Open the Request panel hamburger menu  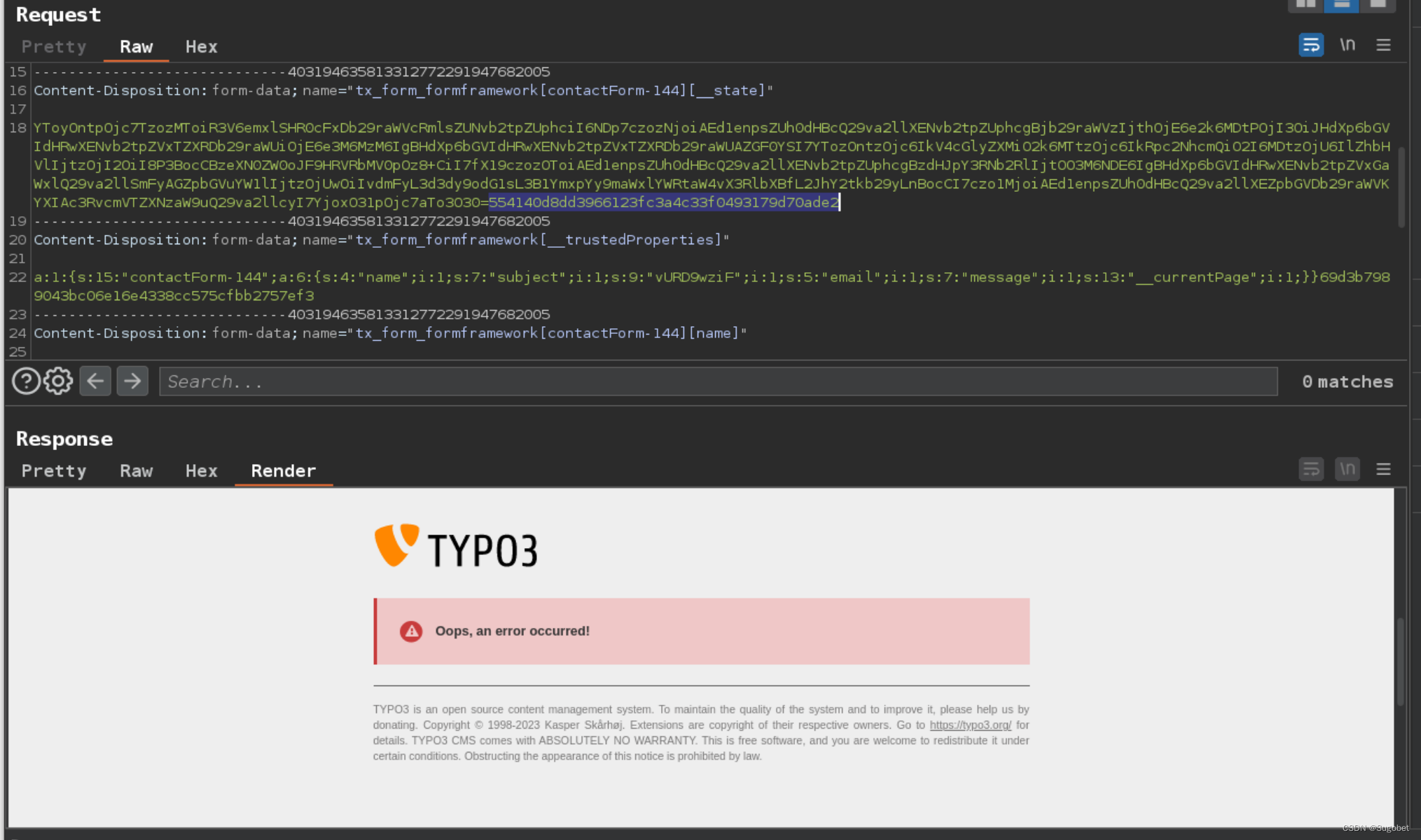[1382, 45]
